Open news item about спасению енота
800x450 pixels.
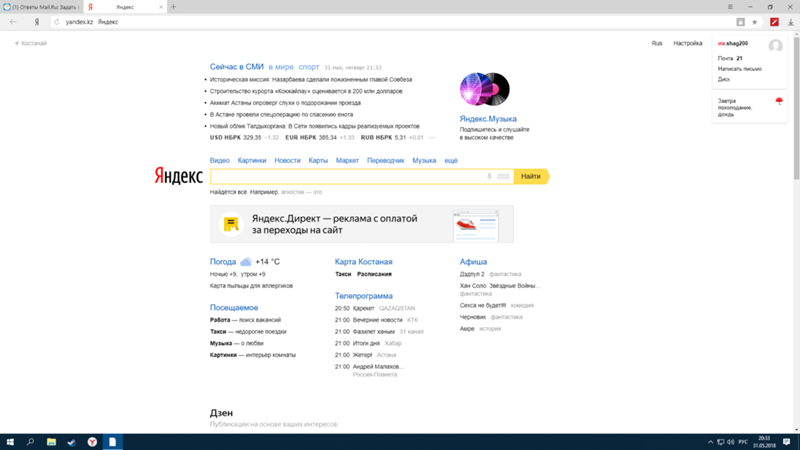click(x=281, y=114)
